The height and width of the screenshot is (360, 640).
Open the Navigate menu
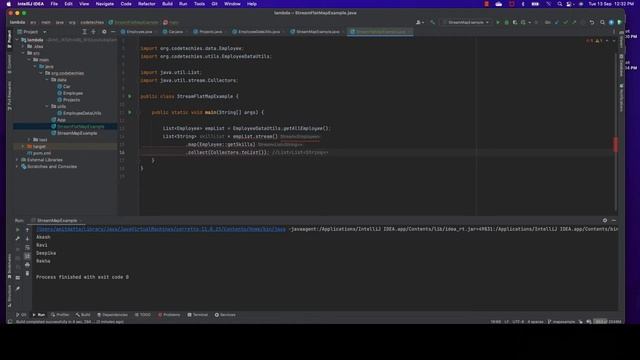[104, 4]
